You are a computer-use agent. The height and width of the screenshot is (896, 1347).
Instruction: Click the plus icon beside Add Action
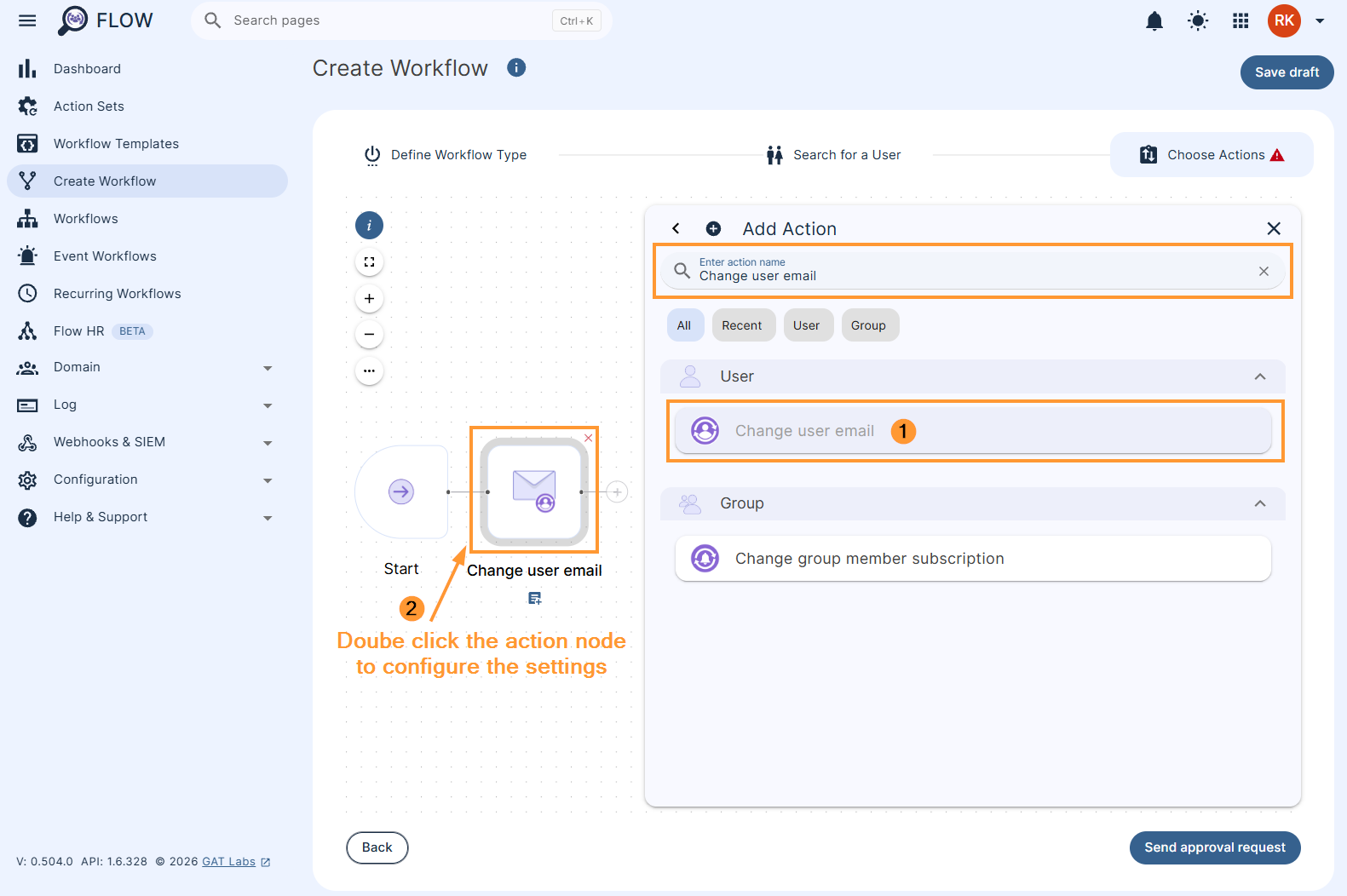[713, 228]
